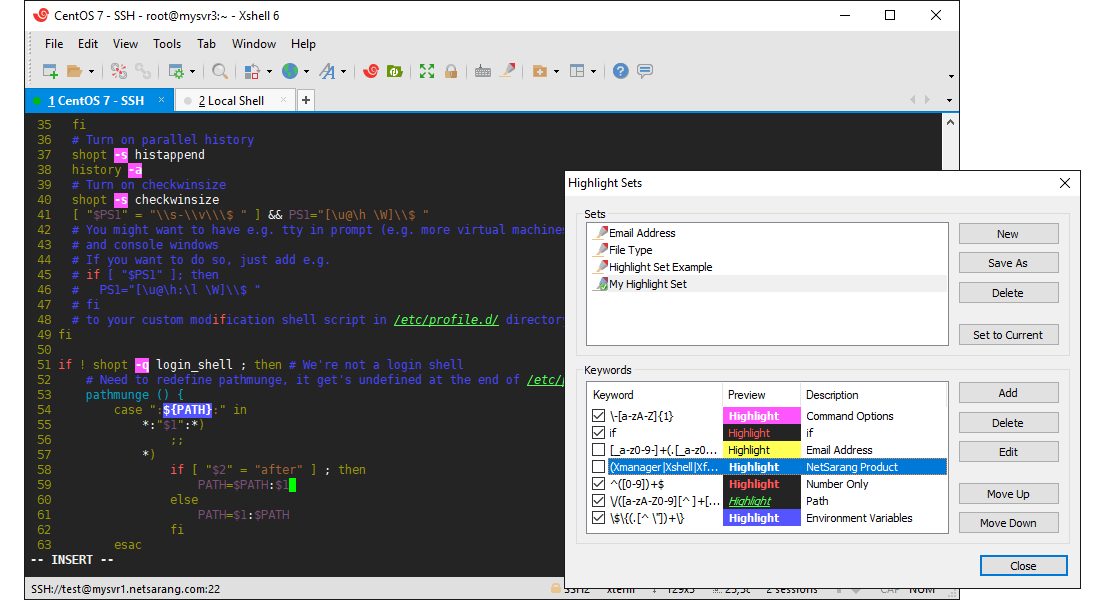Toggle checkbox for Path keyword
1100x600 pixels.
(x=598, y=501)
